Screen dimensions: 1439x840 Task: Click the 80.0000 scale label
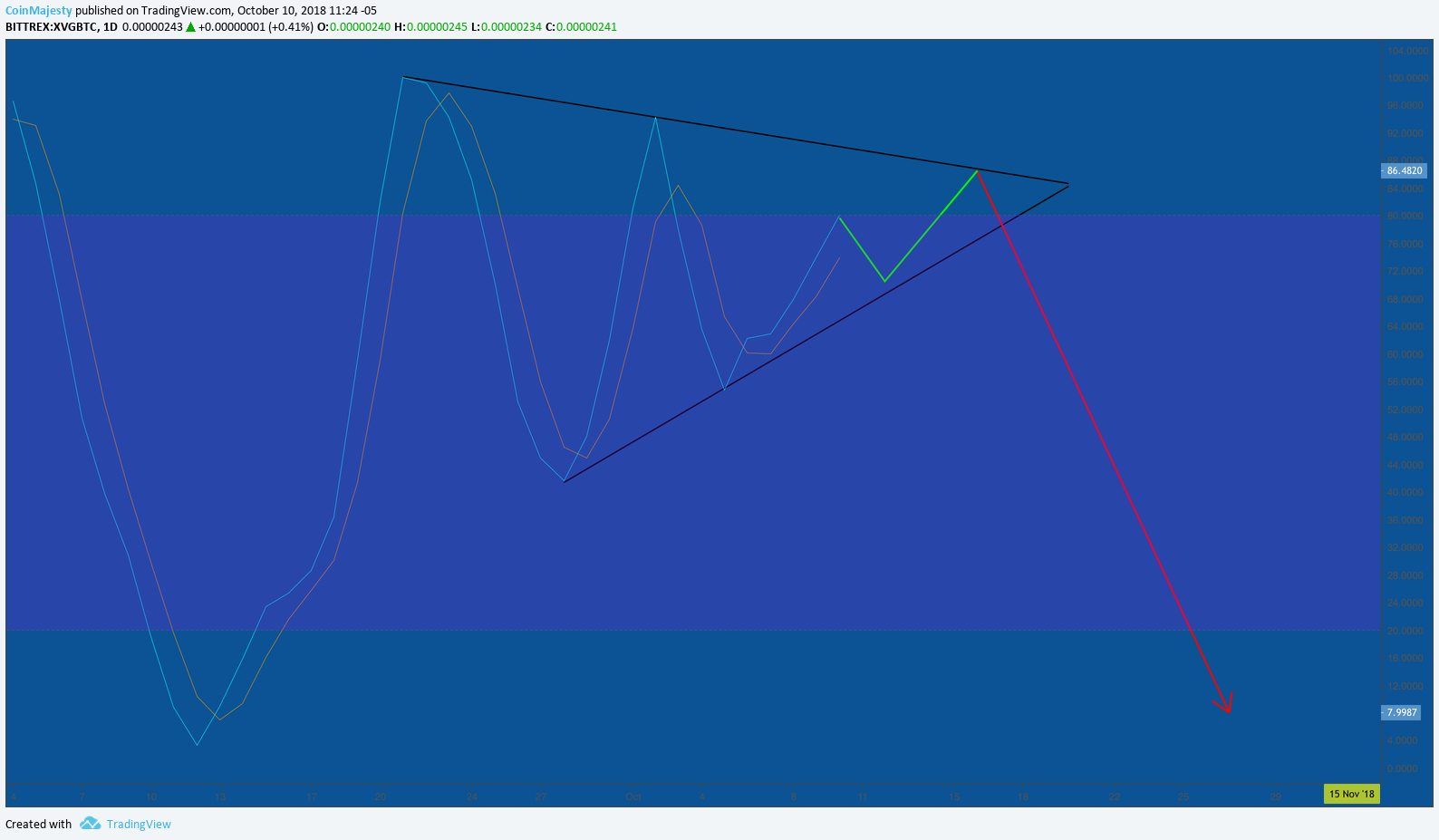point(1405,216)
